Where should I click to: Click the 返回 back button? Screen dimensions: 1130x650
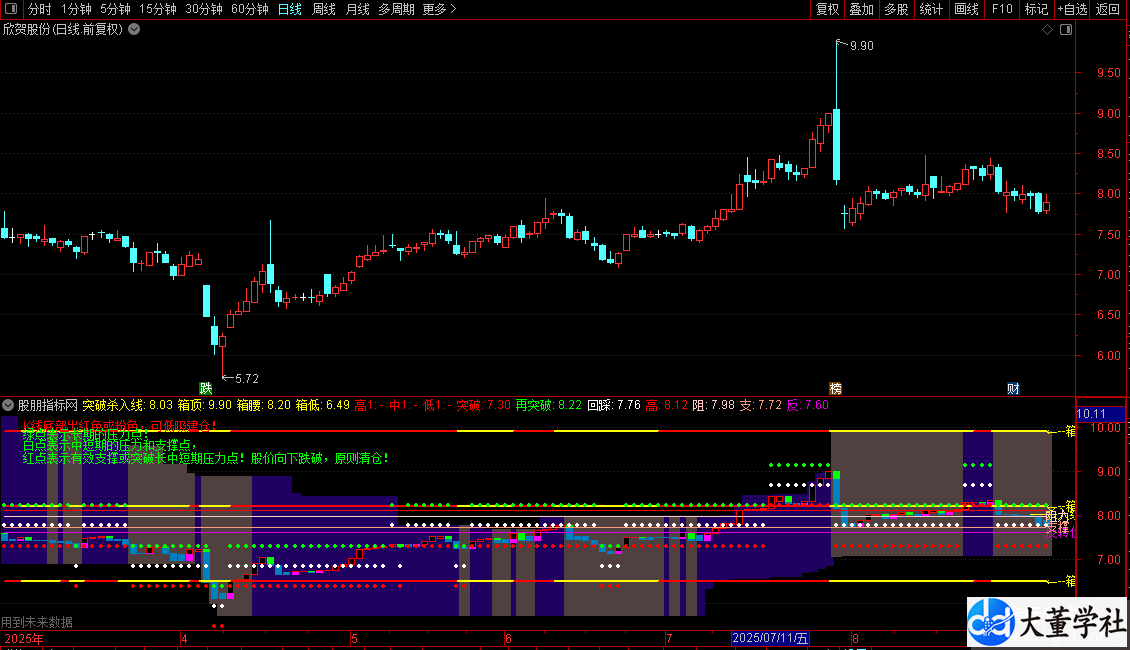click(x=1108, y=10)
